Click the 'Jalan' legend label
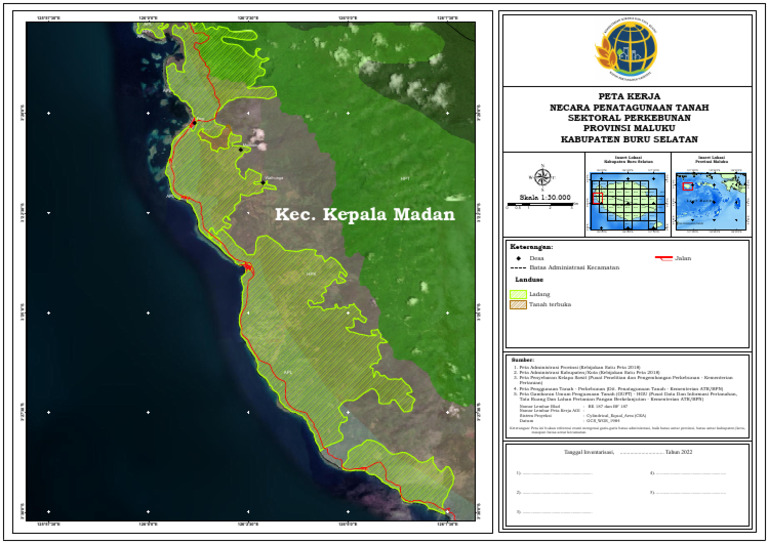 coord(683,258)
